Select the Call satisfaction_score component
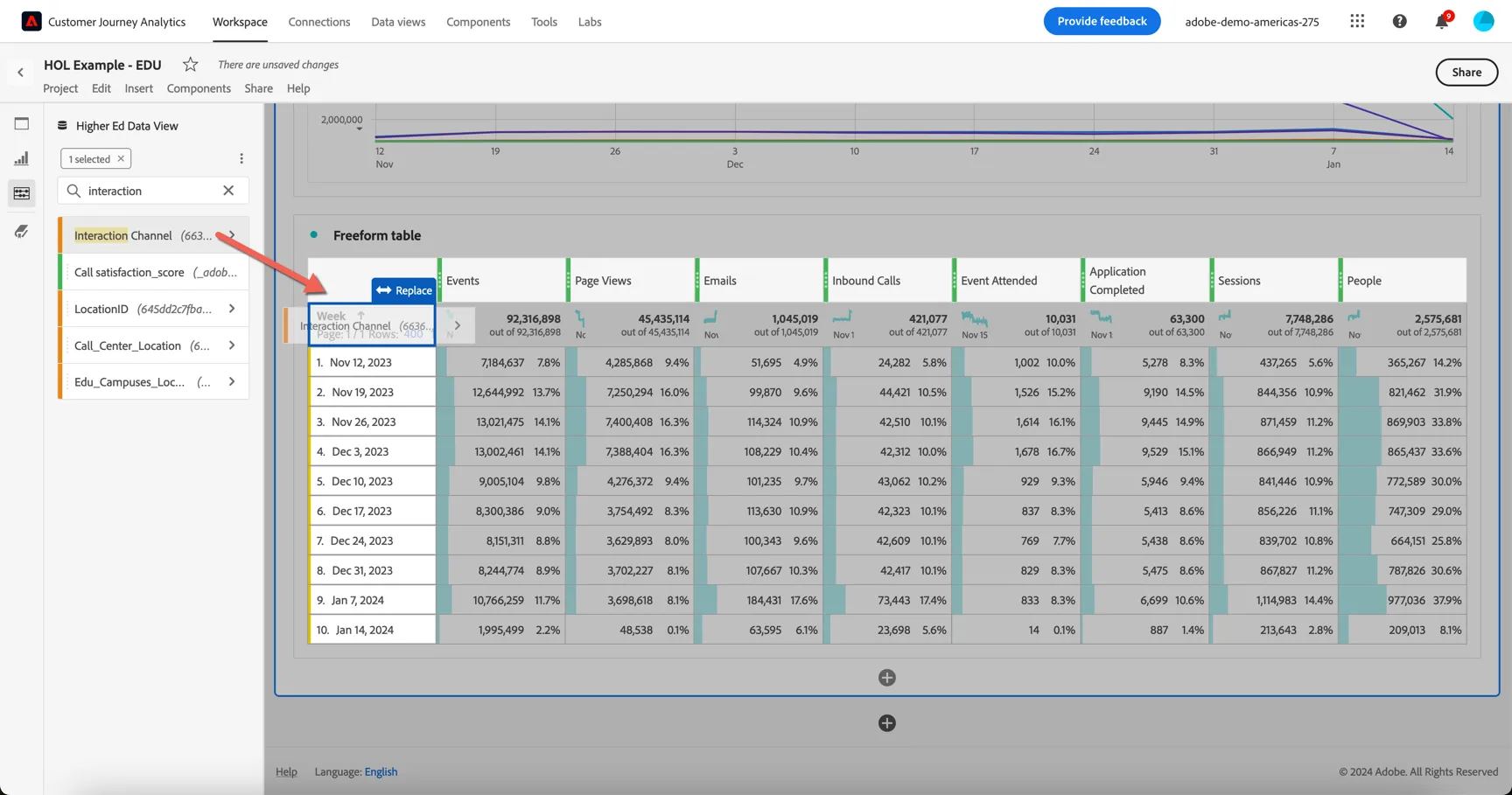This screenshot has width=1512, height=795. [x=154, y=272]
